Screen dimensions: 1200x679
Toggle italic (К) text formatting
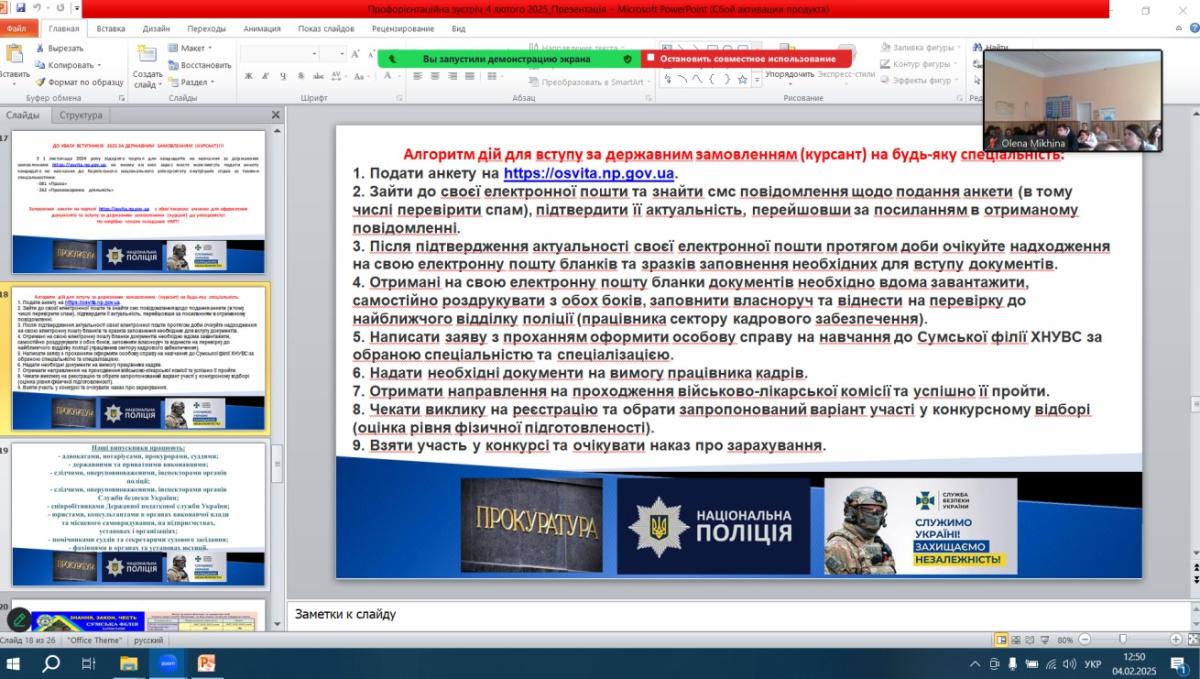click(x=264, y=76)
